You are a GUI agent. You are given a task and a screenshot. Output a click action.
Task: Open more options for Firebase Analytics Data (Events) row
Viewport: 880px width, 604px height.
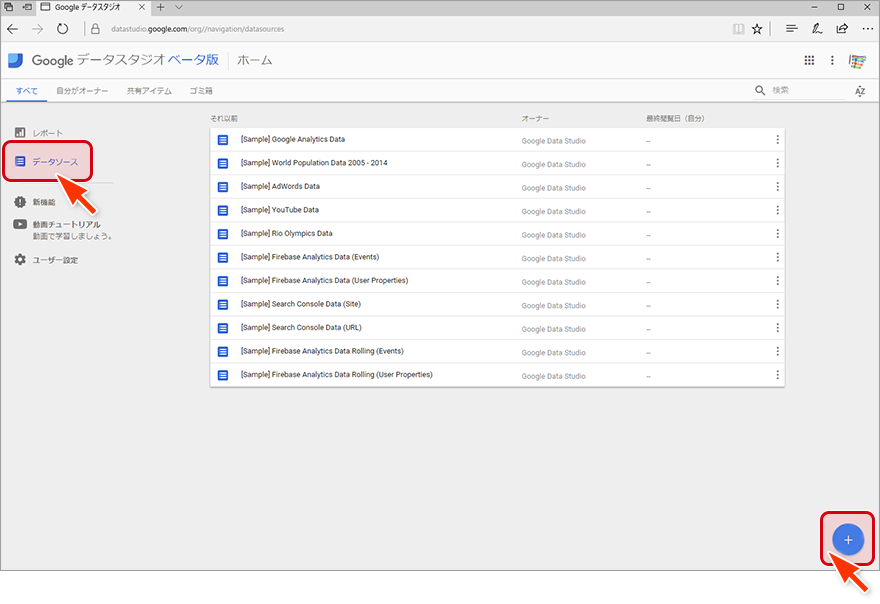[777, 258]
